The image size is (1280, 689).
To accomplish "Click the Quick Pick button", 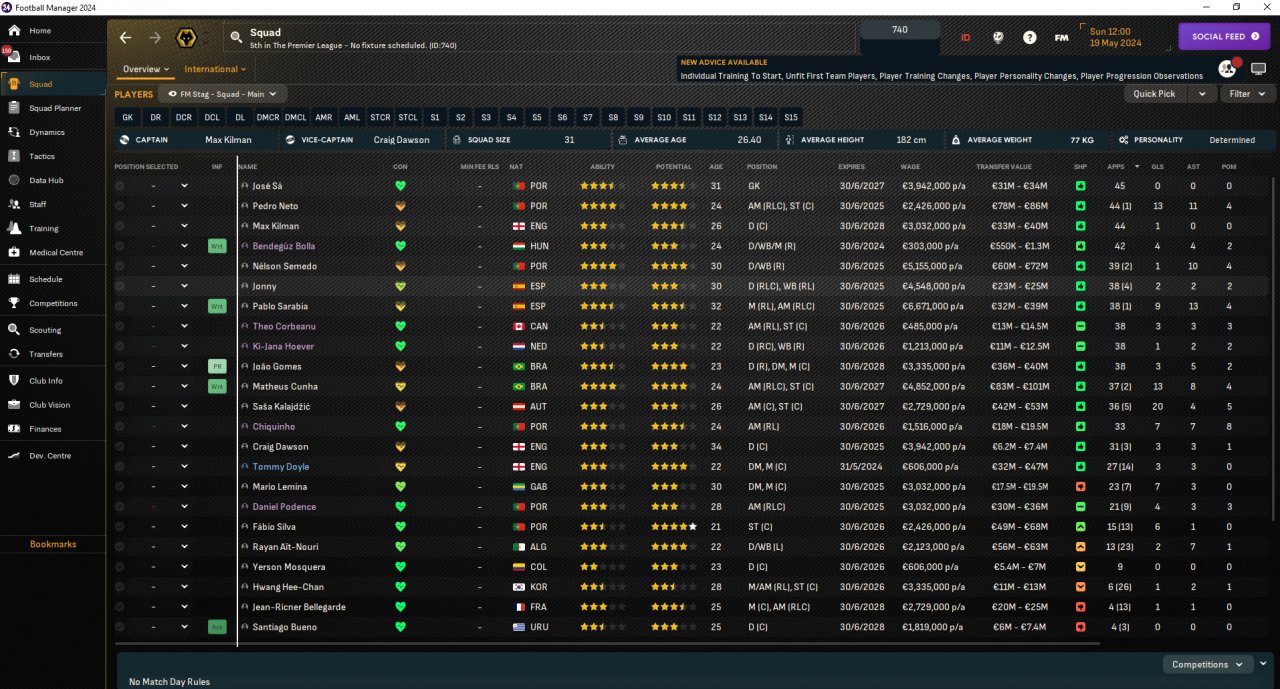I will click(x=1155, y=94).
